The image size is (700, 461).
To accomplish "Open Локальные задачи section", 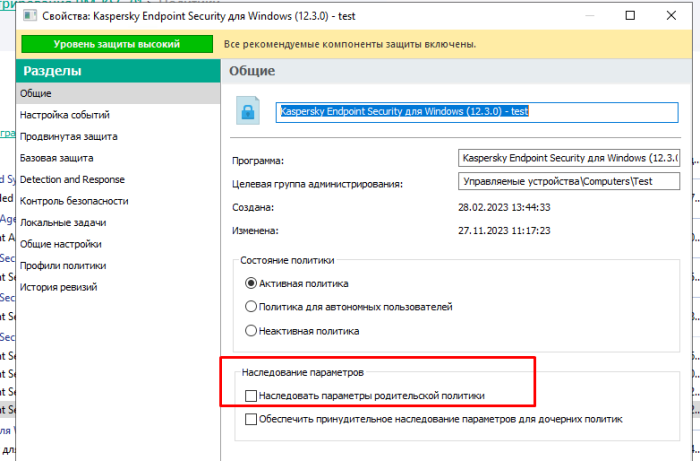I will (118, 222).
